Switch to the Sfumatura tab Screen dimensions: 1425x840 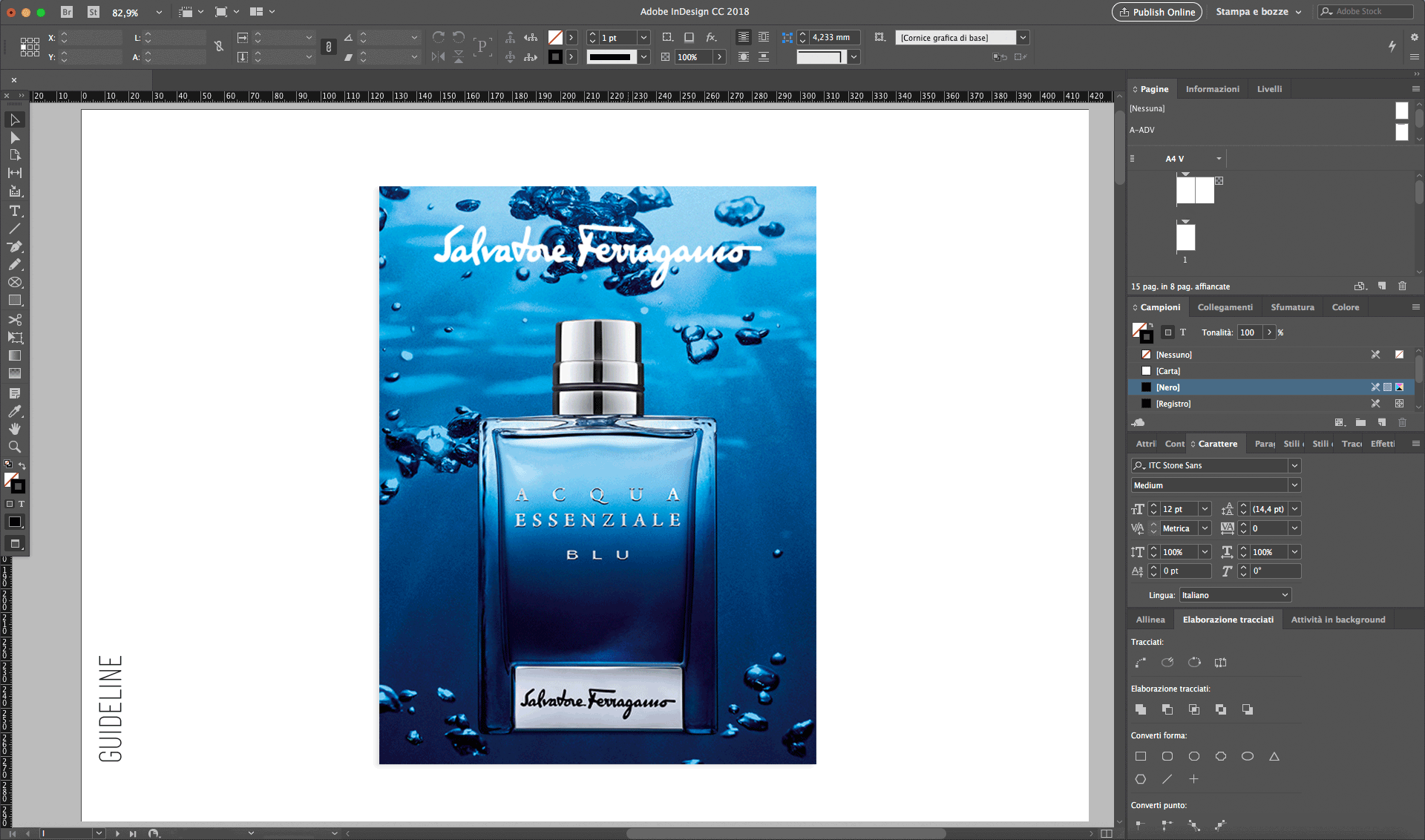[x=1292, y=307]
